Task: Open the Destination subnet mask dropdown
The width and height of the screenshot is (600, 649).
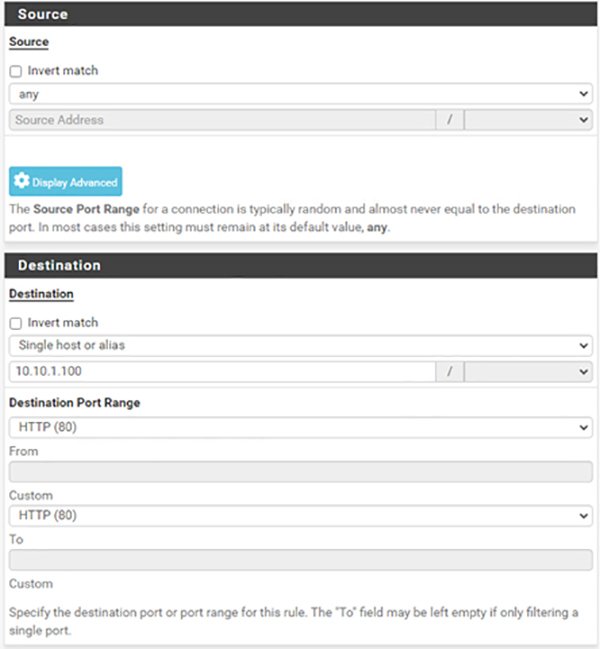Action: (x=528, y=371)
